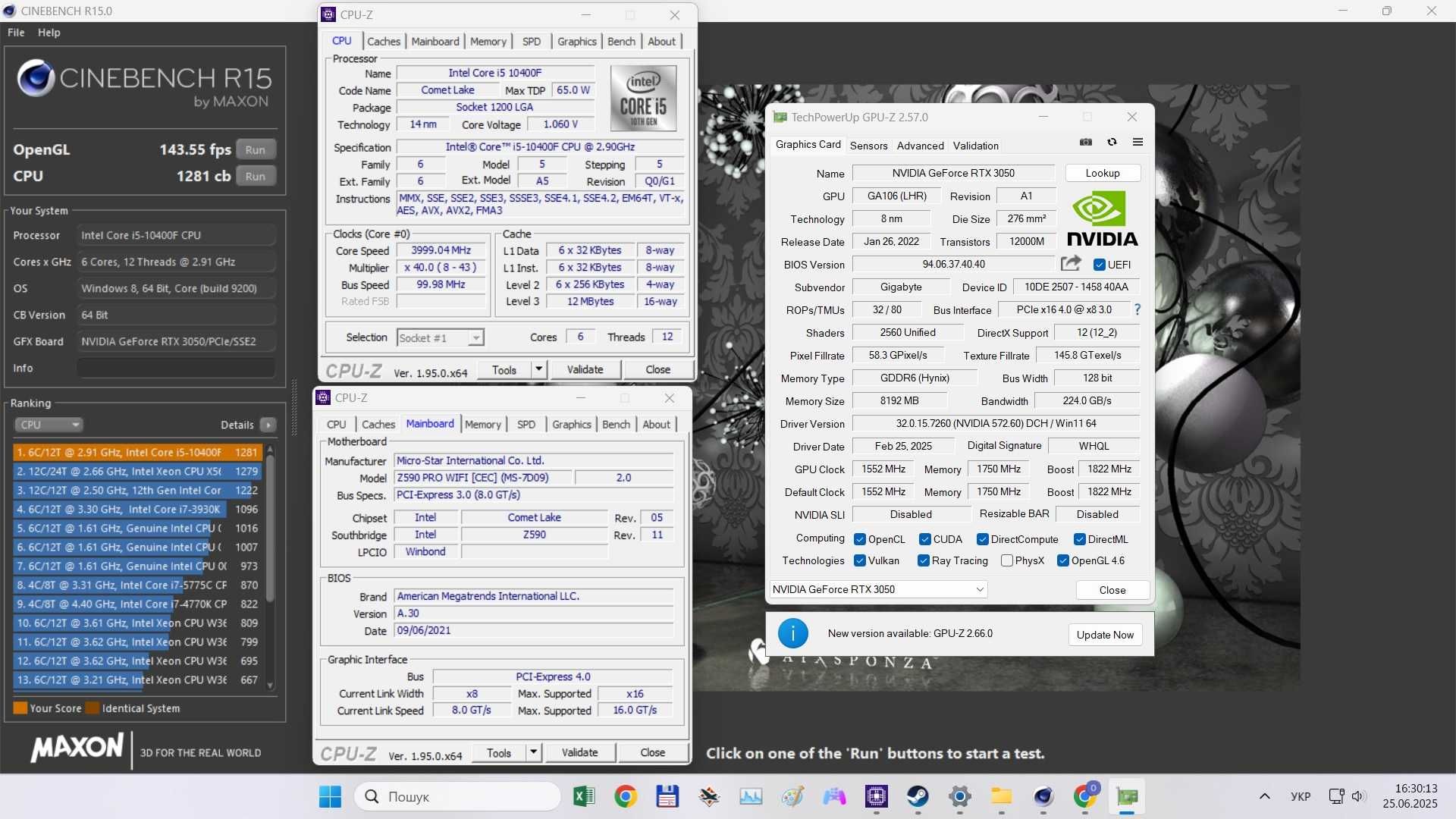This screenshot has width=1456, height=819.
Task: Take a GPU-Z screenshot with camera icon
Action: pyautogui.click(x=1086, y=142)
